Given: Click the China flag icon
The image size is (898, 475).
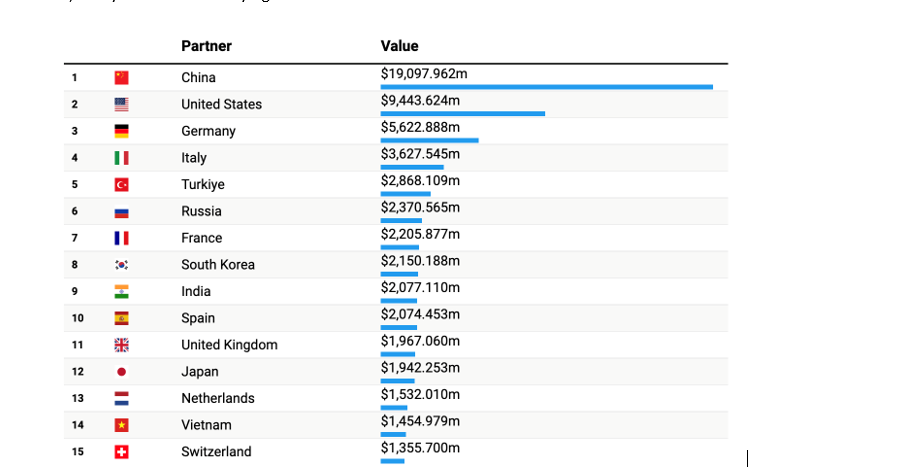Looking at the screenshot, I should 121,78.
